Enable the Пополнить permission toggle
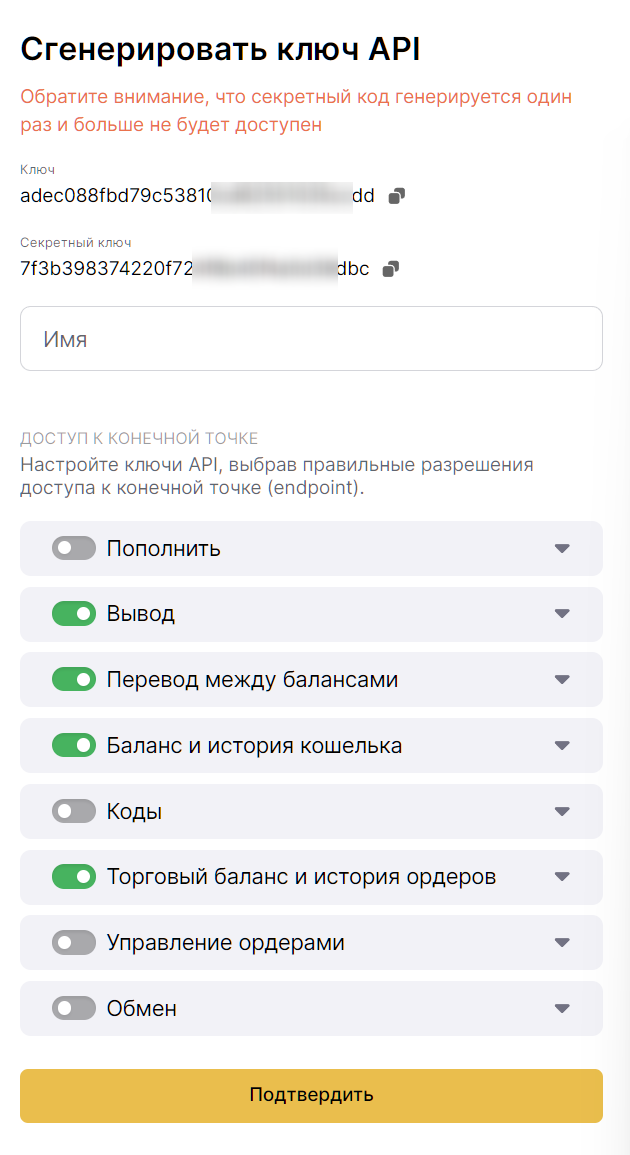 pos(74,548)
